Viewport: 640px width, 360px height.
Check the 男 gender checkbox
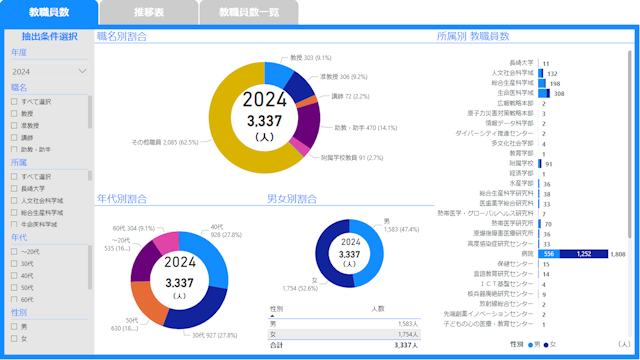click(14, 327)
